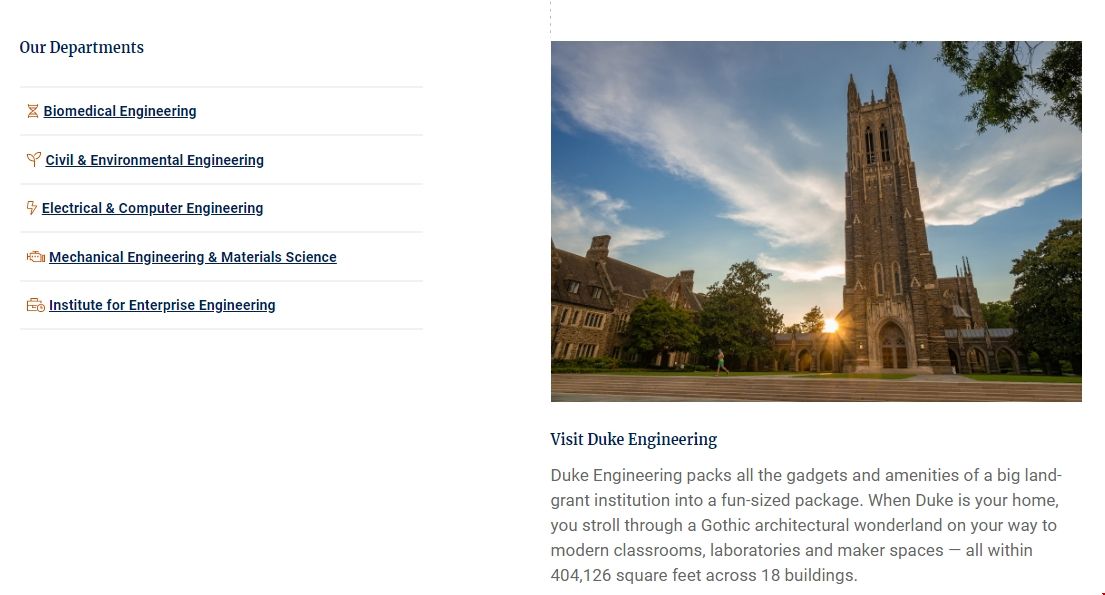Open the Biomedical Engineering department link
This screenshot has height=595, width=1105.
(x=120, y=111)
